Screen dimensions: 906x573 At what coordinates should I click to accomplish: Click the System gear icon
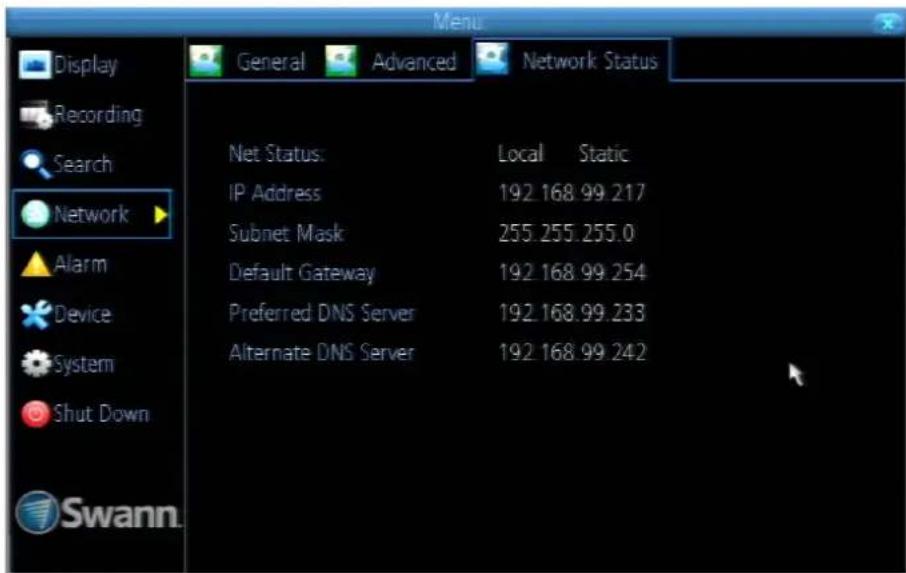(x=36, y=364)
